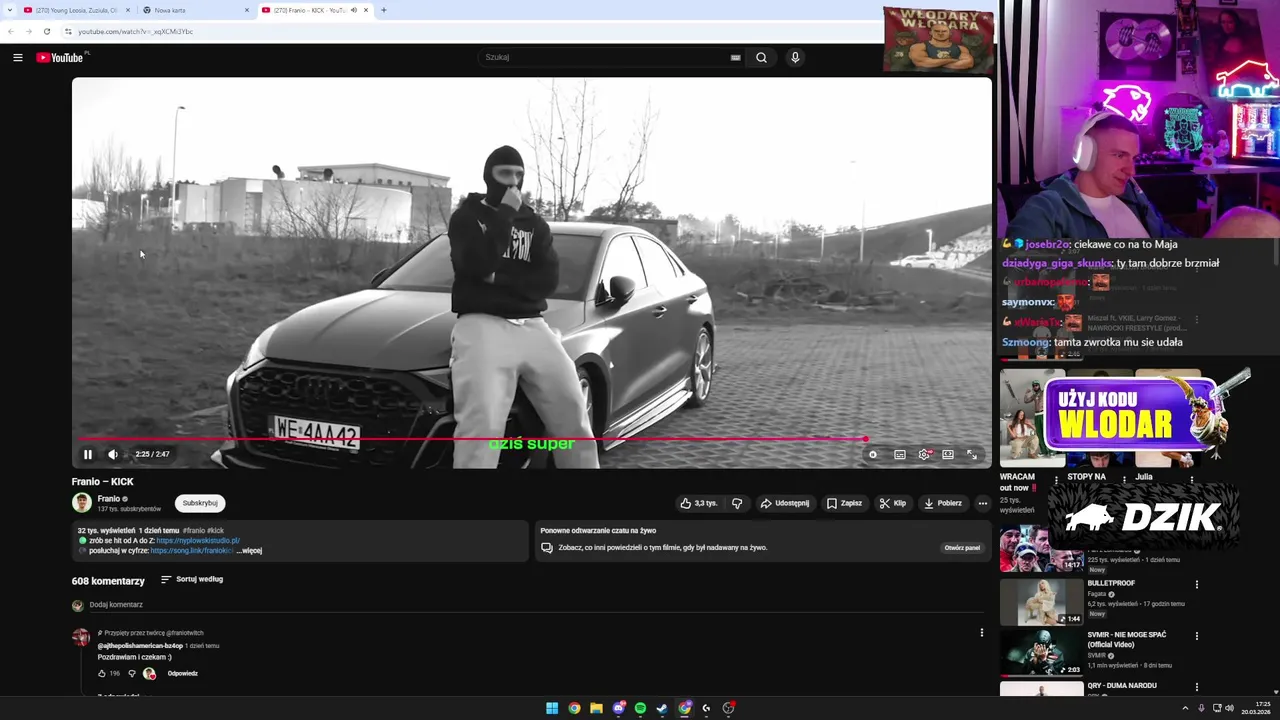
Task: Subscribe to Franio with Subskrybuj
Action: click(200, 503)
